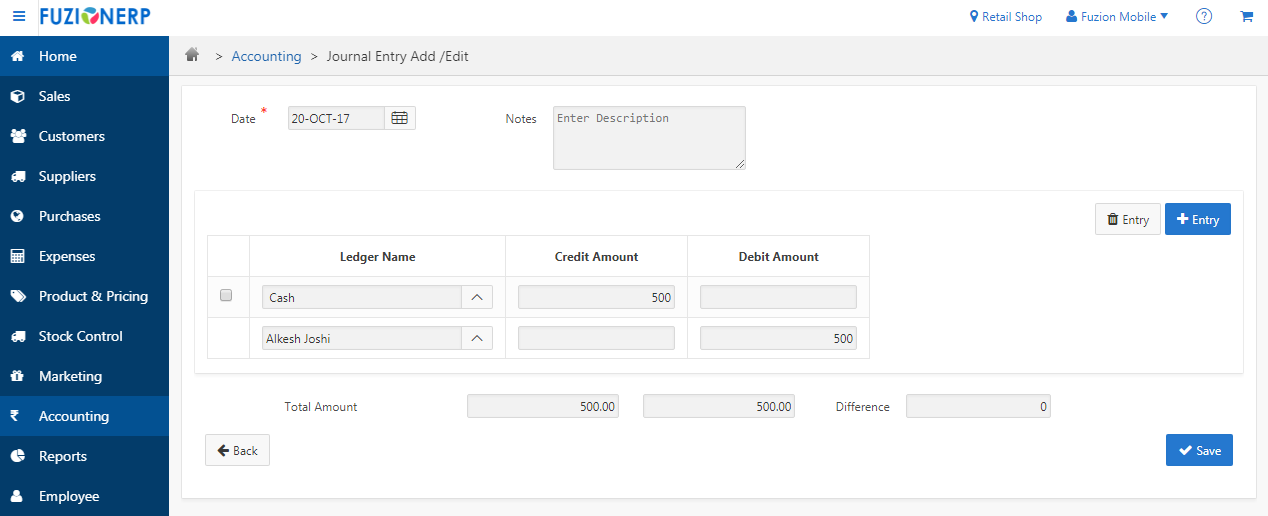
Task: Click the Debit Amount field for Cash
Action: coord(778,297)
